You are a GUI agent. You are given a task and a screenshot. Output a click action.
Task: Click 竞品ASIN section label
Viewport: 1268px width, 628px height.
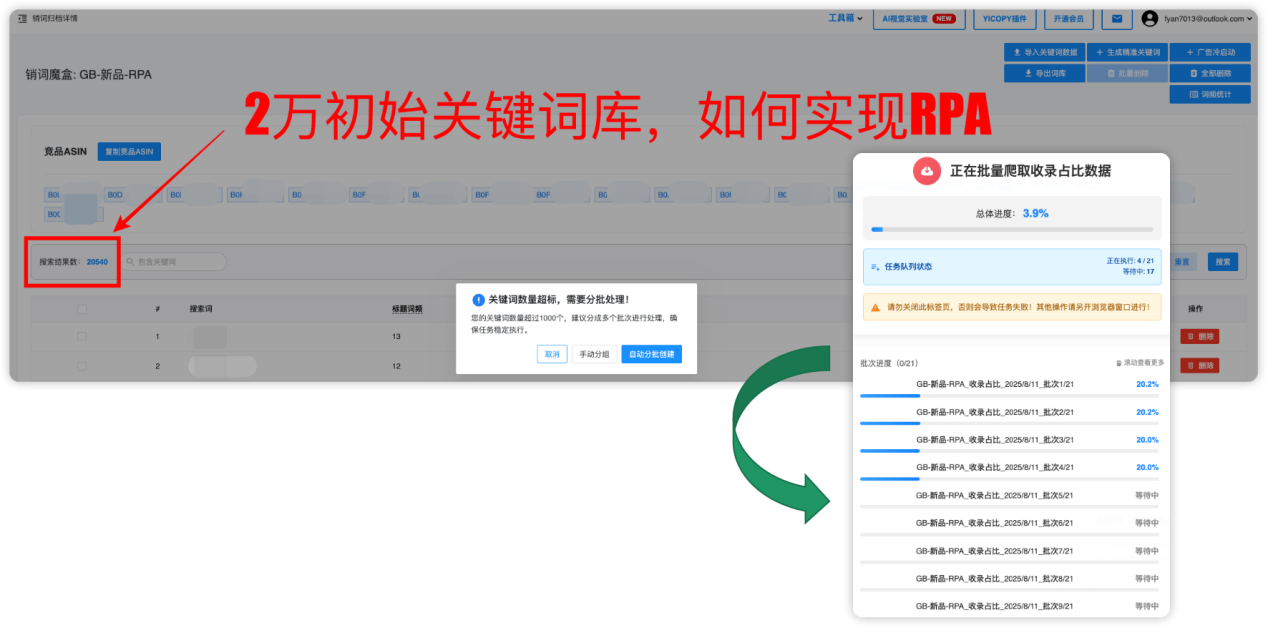click(66, 152)
